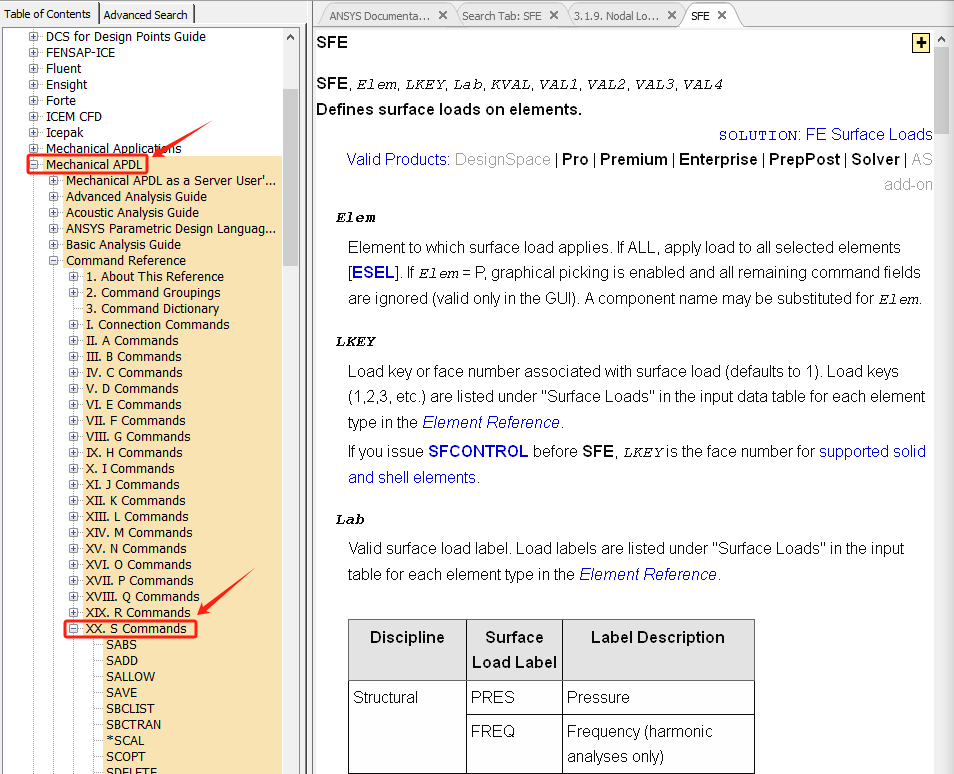This screenshot has width=954, height=774.
Task: Open the SCOPT command entry
Action: (125, 757)
